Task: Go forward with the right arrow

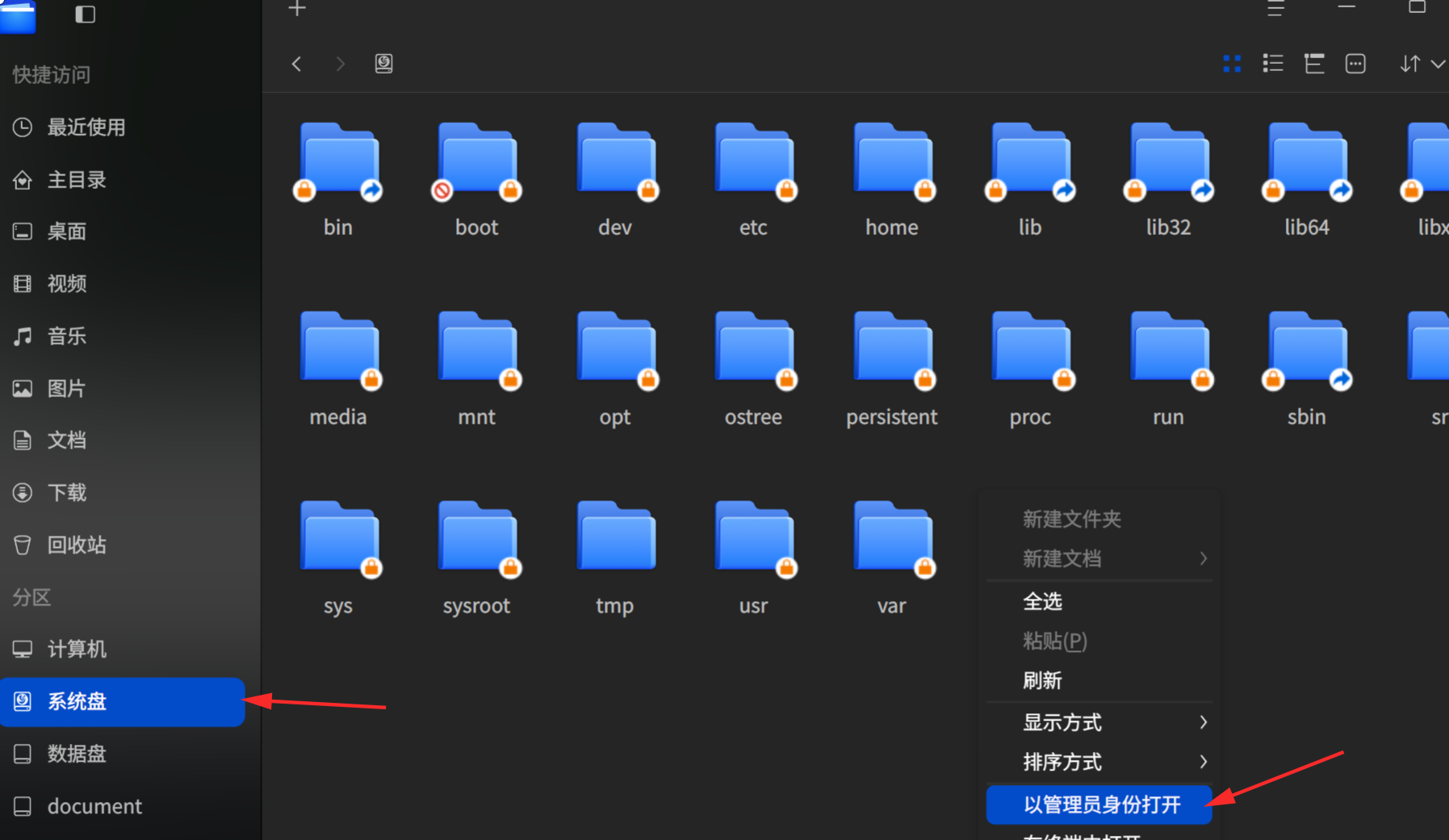Action: point(340,64)
